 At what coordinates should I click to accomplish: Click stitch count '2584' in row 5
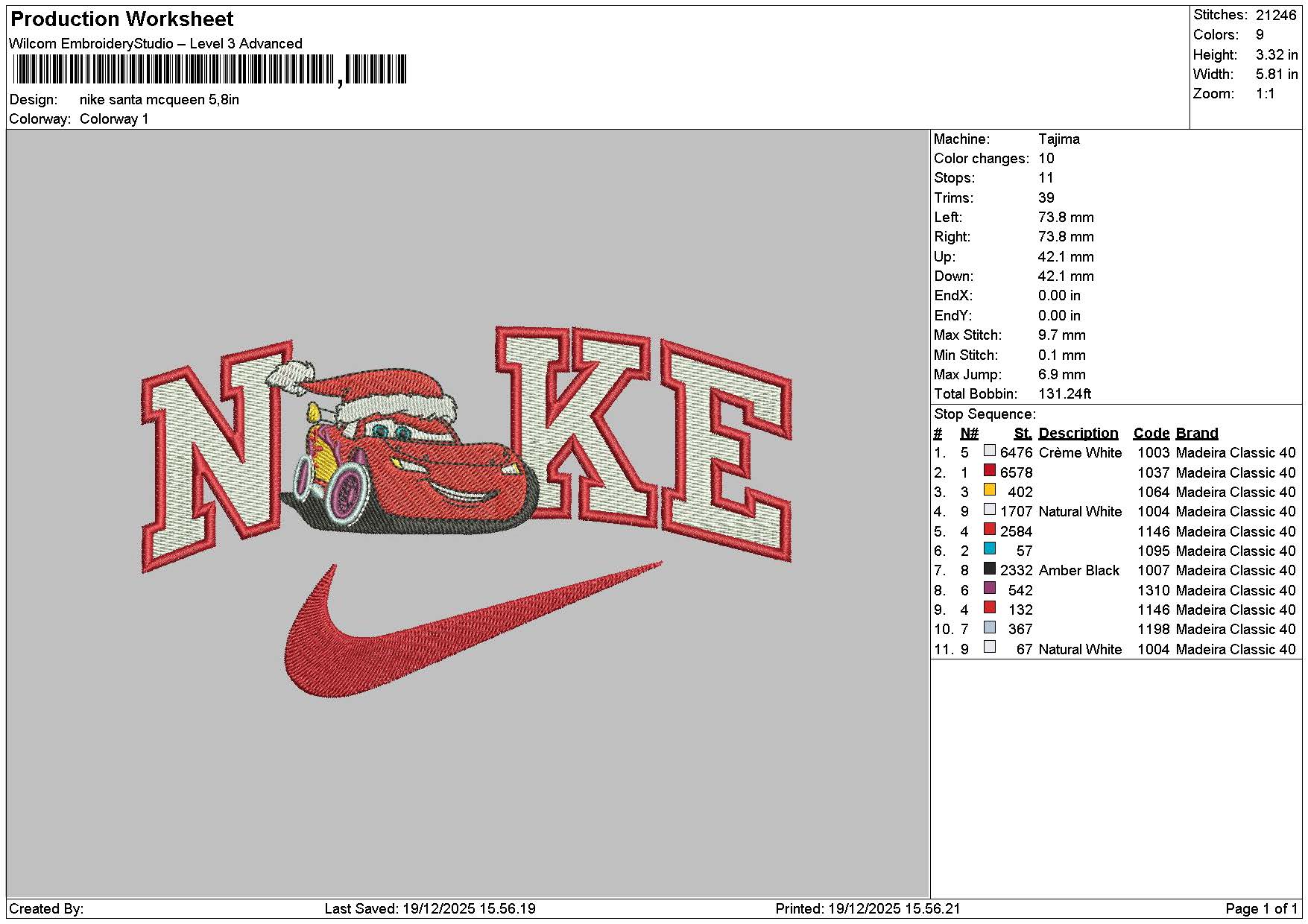[x=1016, y=532]
